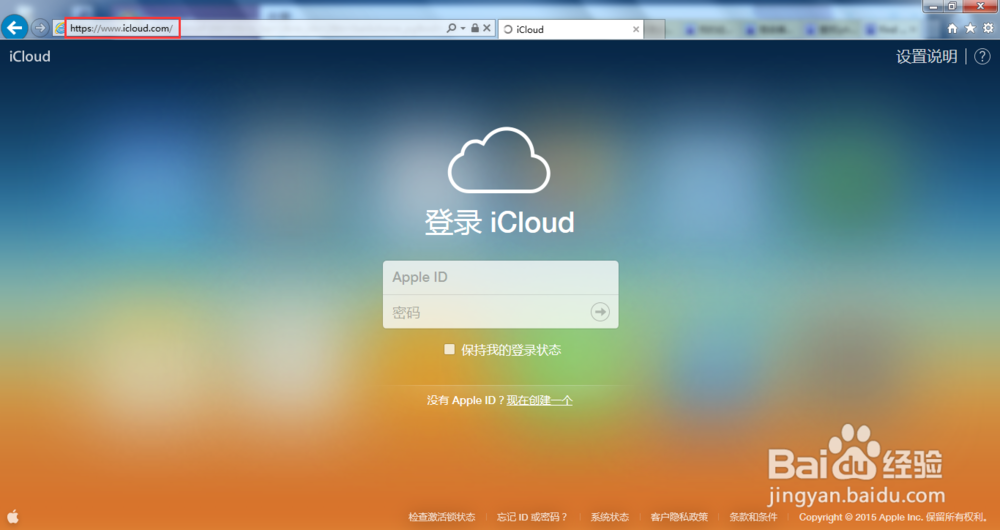Click 现在创建一个 create Apple ID link

pos(540,401)
